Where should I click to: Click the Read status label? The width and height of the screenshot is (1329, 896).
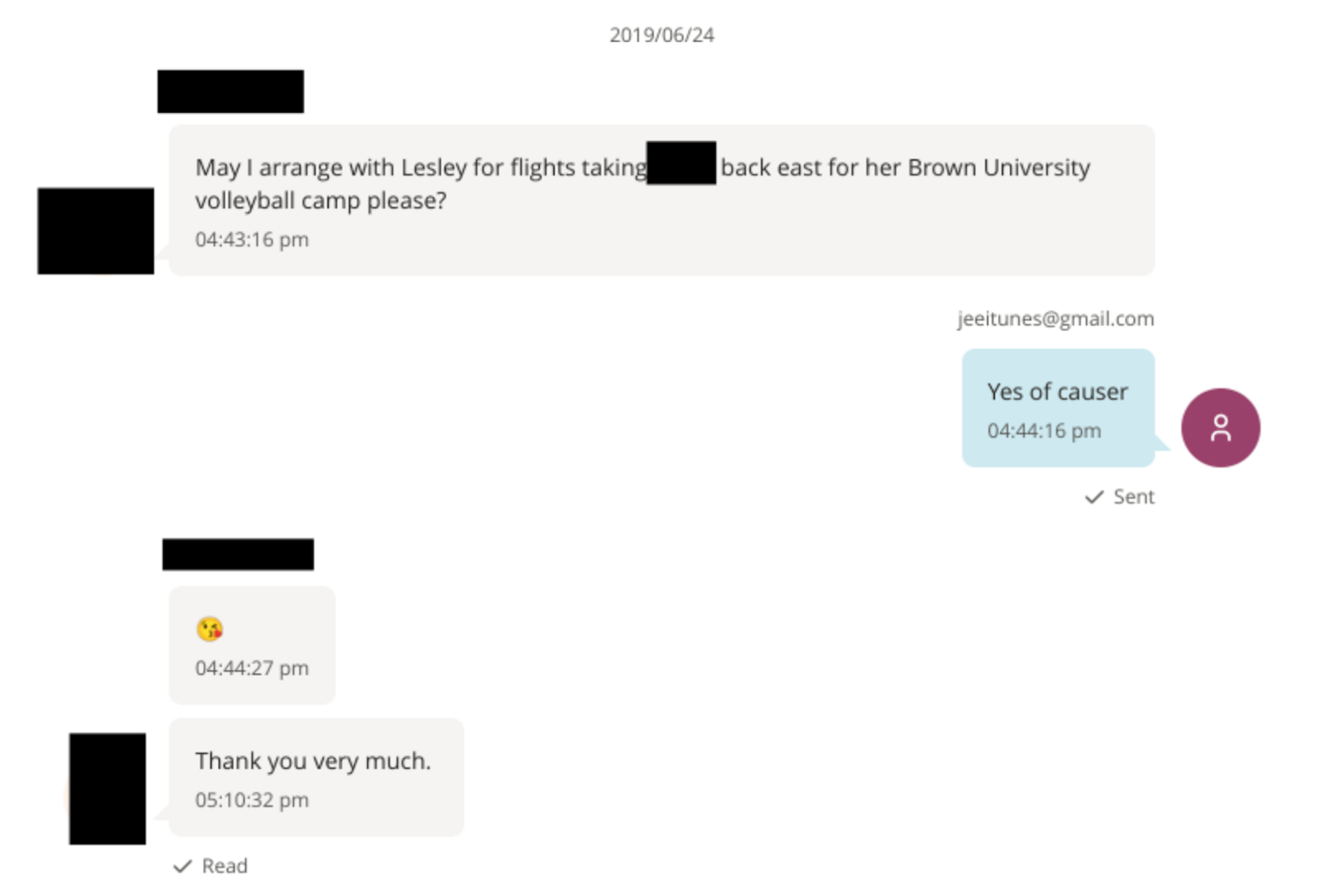pyautogui.click(x=224, y=866)
